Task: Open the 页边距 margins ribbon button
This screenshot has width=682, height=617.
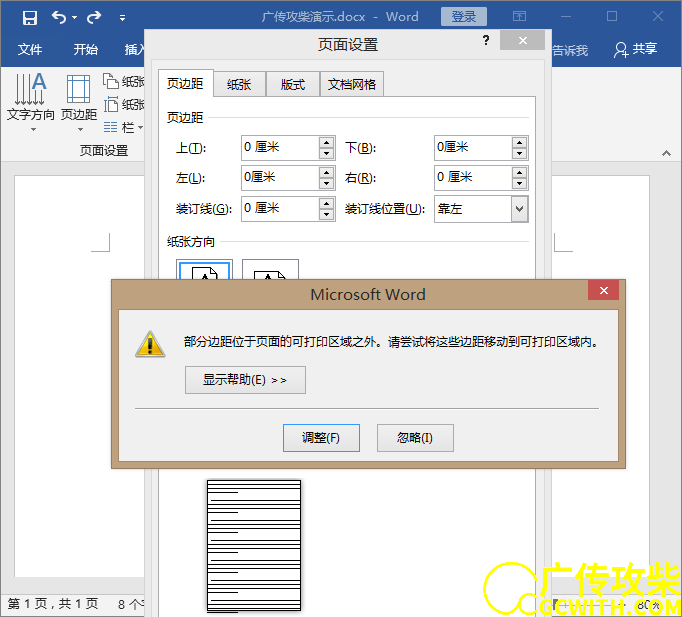Action: coord(79,103)
